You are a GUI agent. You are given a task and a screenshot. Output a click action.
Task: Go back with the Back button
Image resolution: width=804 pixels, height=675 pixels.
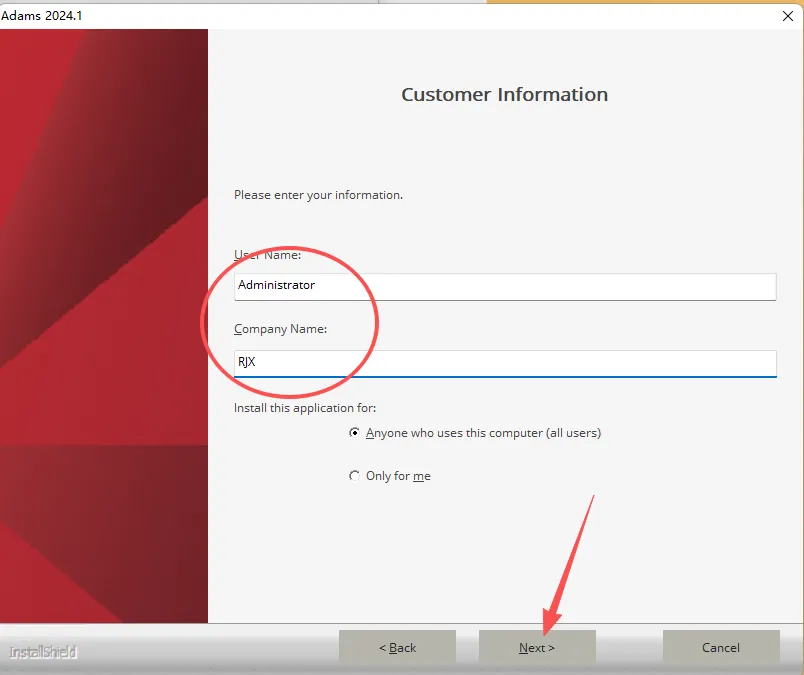click(397, 647)
